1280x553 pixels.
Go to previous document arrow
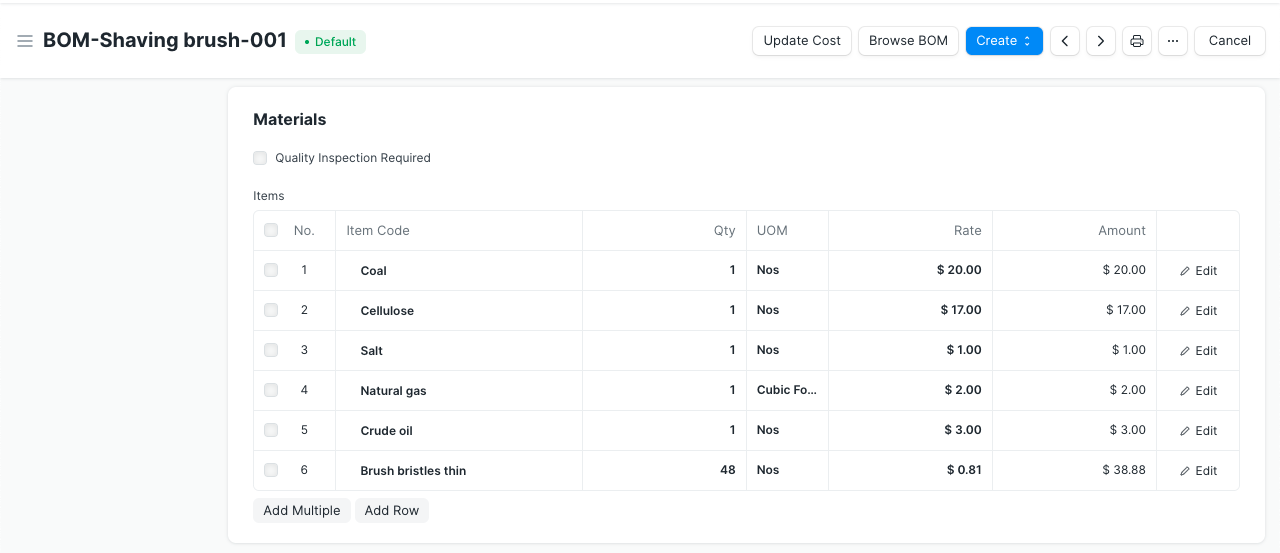(1064, 41)
